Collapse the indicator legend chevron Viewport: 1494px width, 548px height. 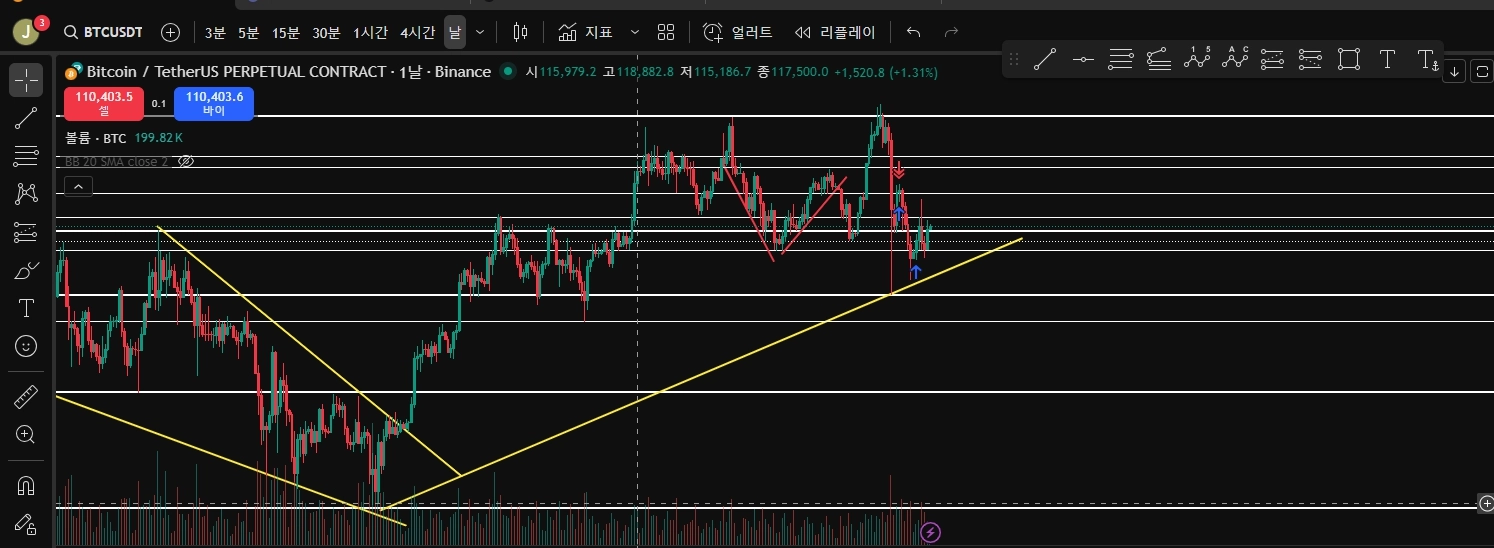(78, 186)
